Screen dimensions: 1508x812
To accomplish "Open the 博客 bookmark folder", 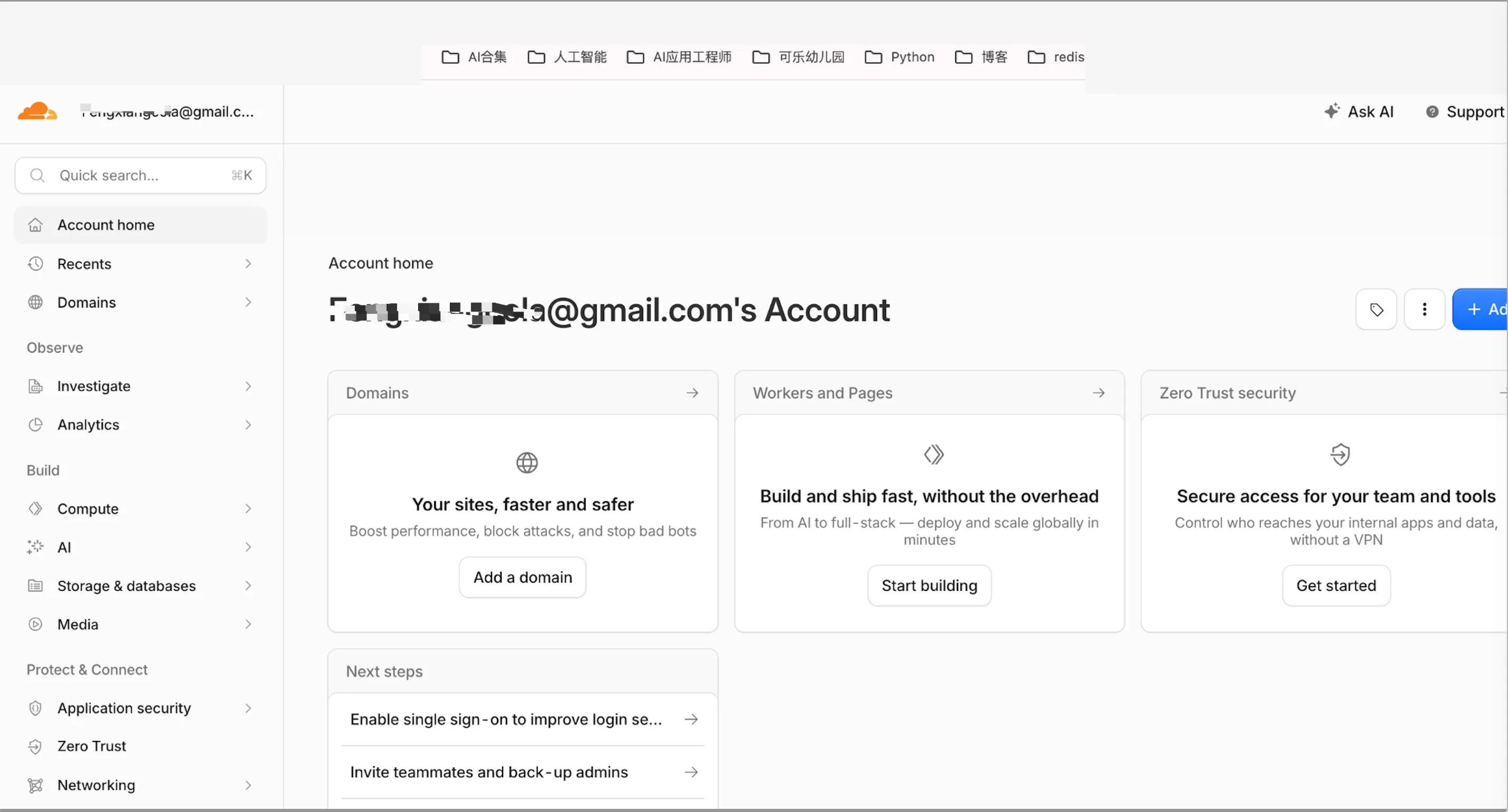I will pyautogui.click(x=981, y=57).
